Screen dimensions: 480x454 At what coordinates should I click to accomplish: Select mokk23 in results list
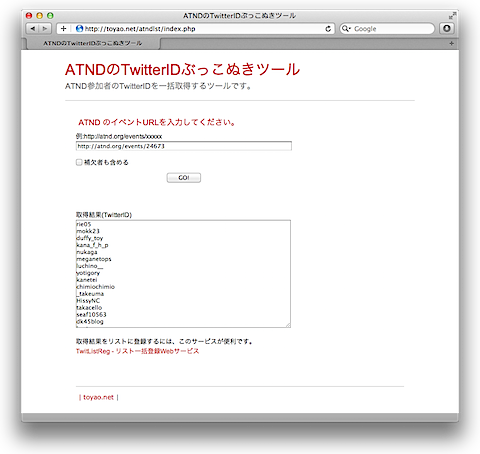[88, 231]
